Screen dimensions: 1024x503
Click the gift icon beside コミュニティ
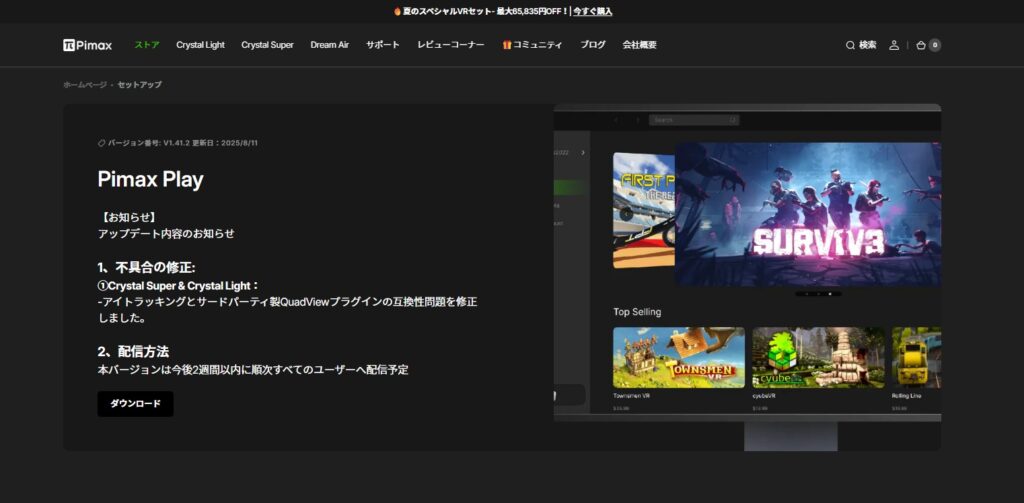tap(507, 45)
